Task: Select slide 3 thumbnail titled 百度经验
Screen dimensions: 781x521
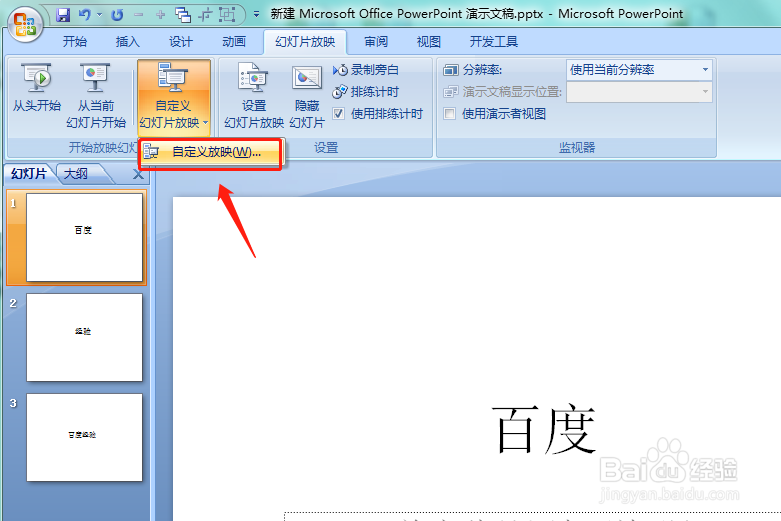Action: click(84, 437)
